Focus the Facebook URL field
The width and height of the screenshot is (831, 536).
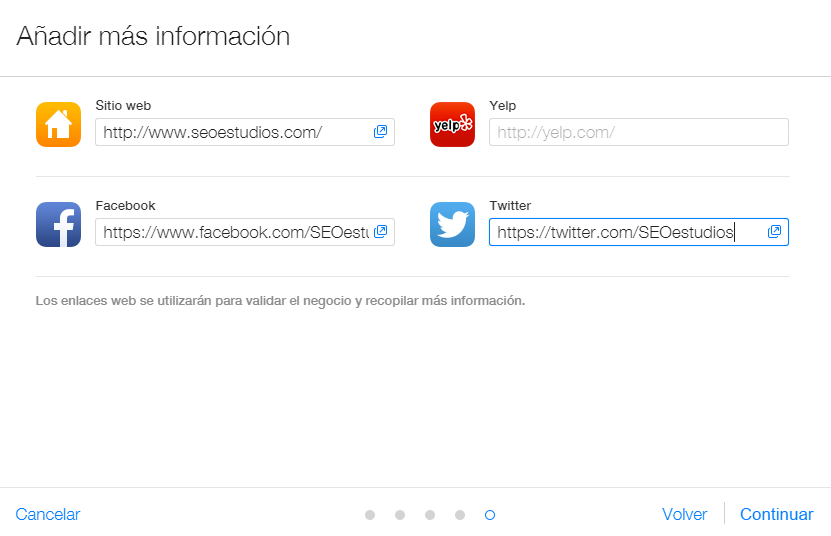tap(245, 232)
